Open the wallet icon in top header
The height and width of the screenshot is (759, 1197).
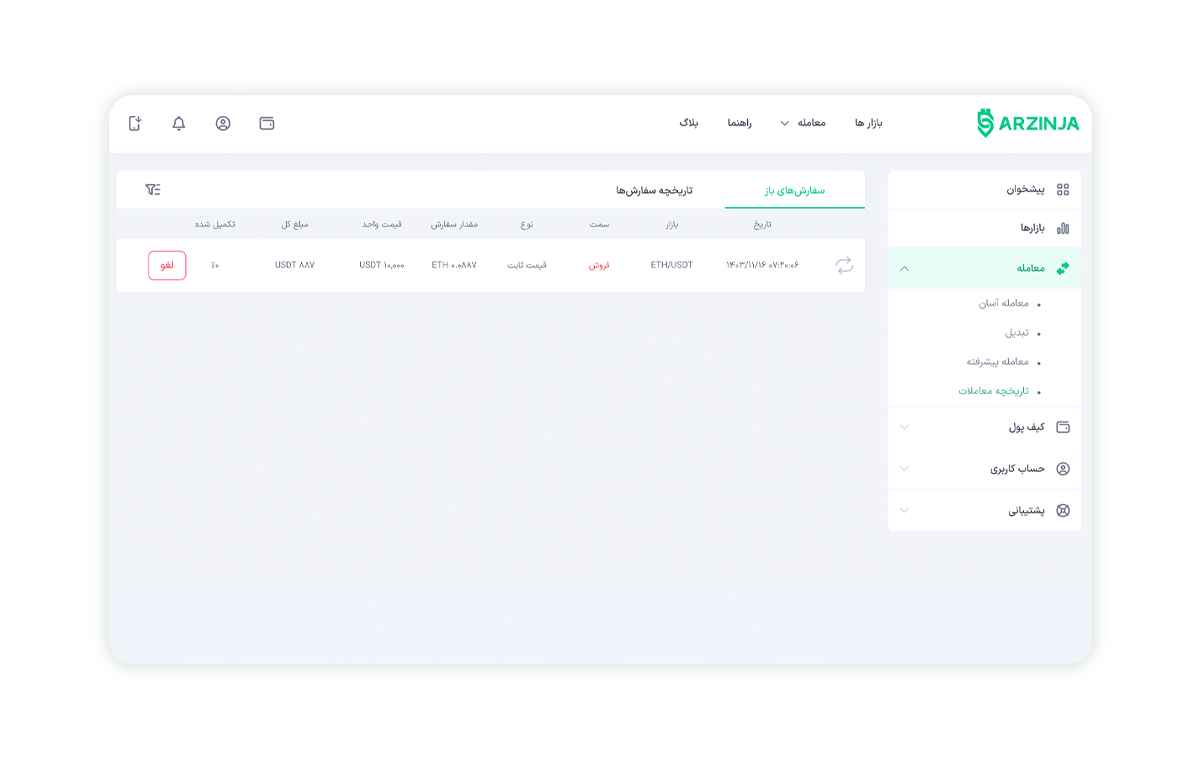266,123
